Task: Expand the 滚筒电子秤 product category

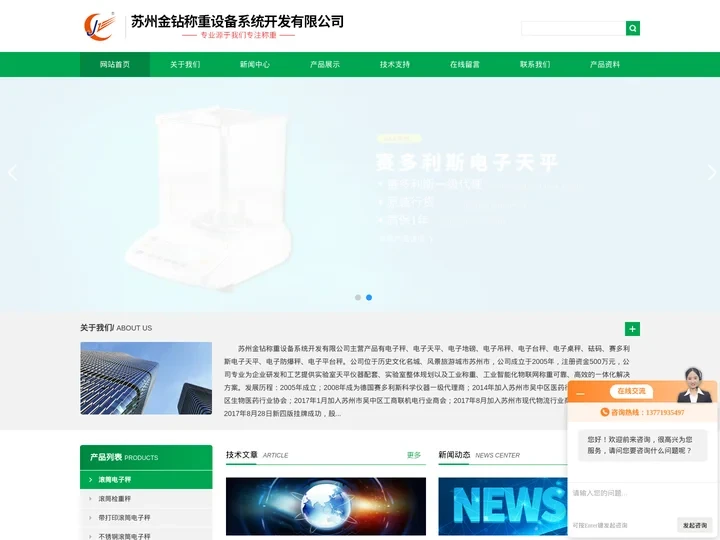Action: point(146,479)
